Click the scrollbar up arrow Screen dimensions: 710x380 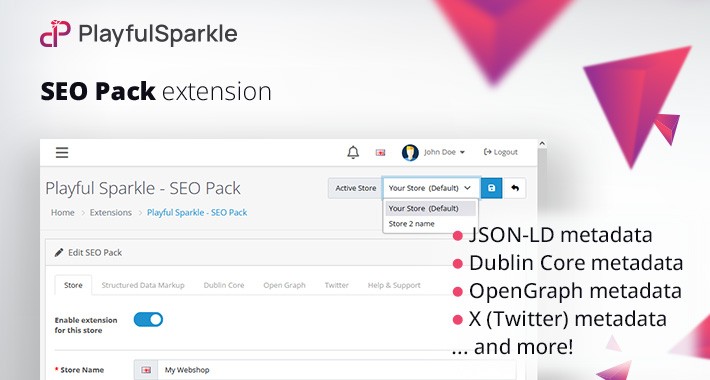click(x=542, y=144)
